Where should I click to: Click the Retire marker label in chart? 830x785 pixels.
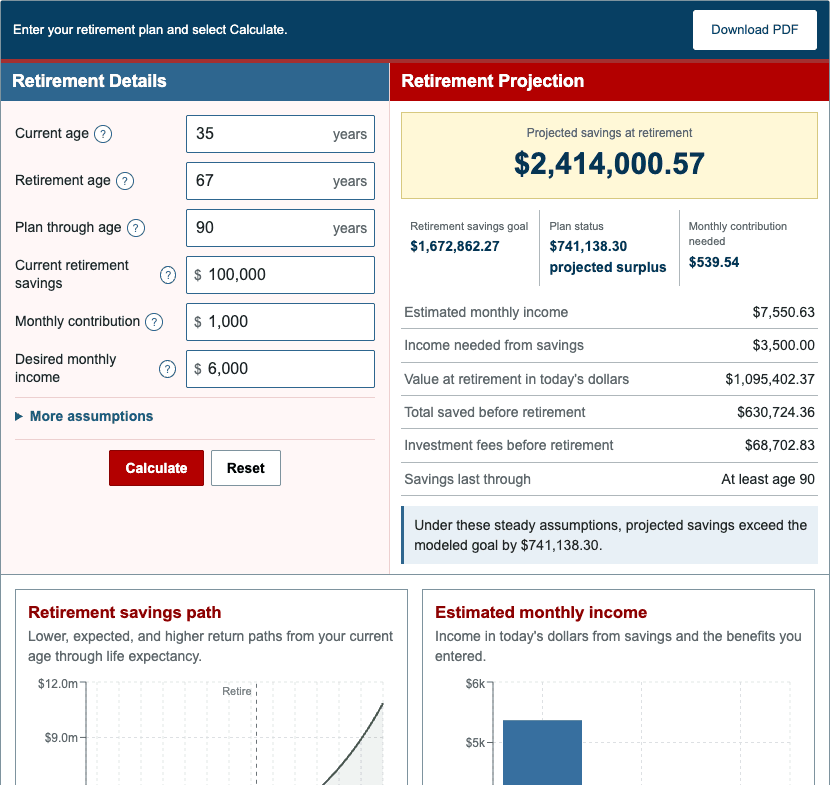[x=236, y=691]
